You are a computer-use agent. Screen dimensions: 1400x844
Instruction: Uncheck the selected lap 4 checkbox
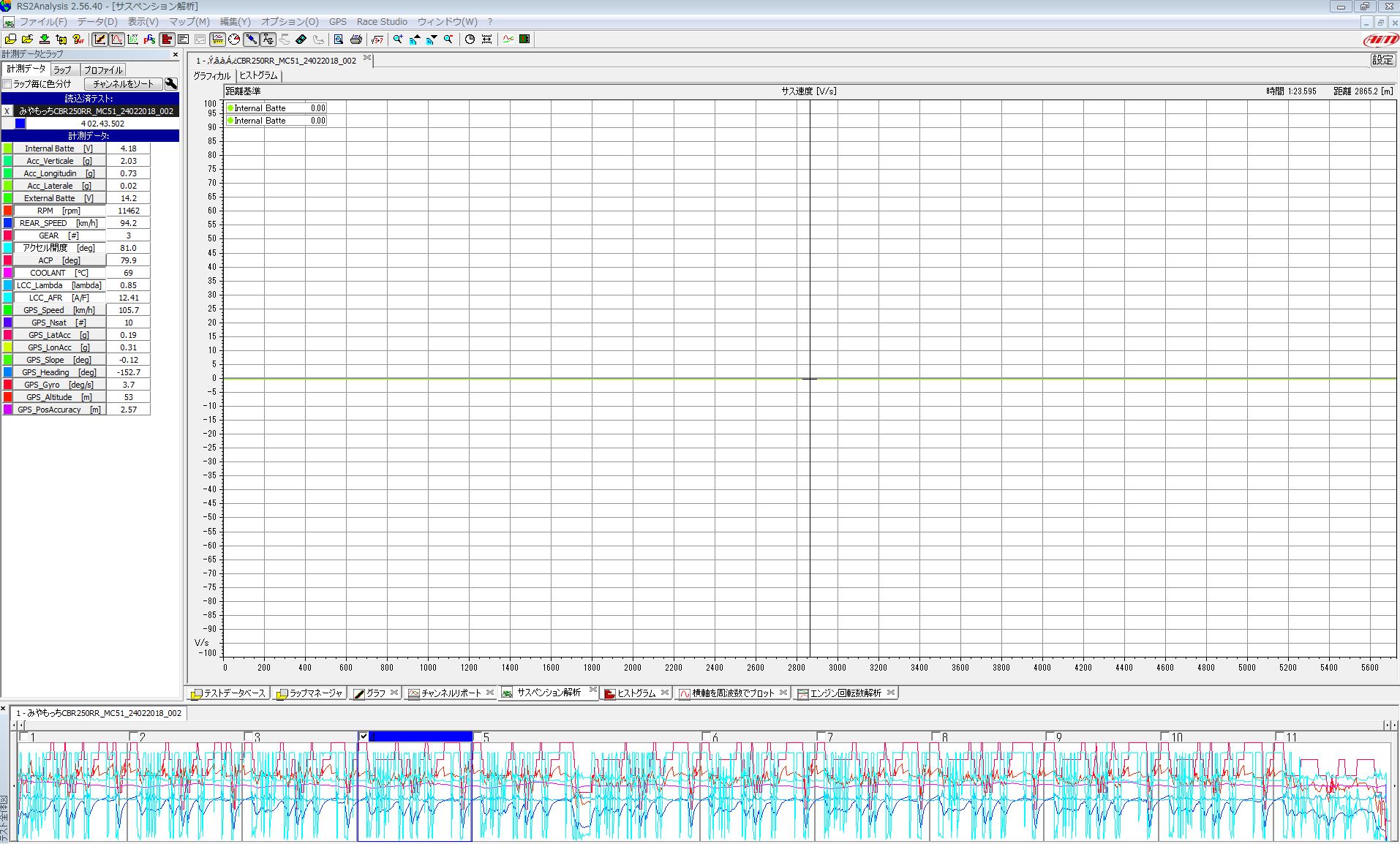tap(364, 736)
